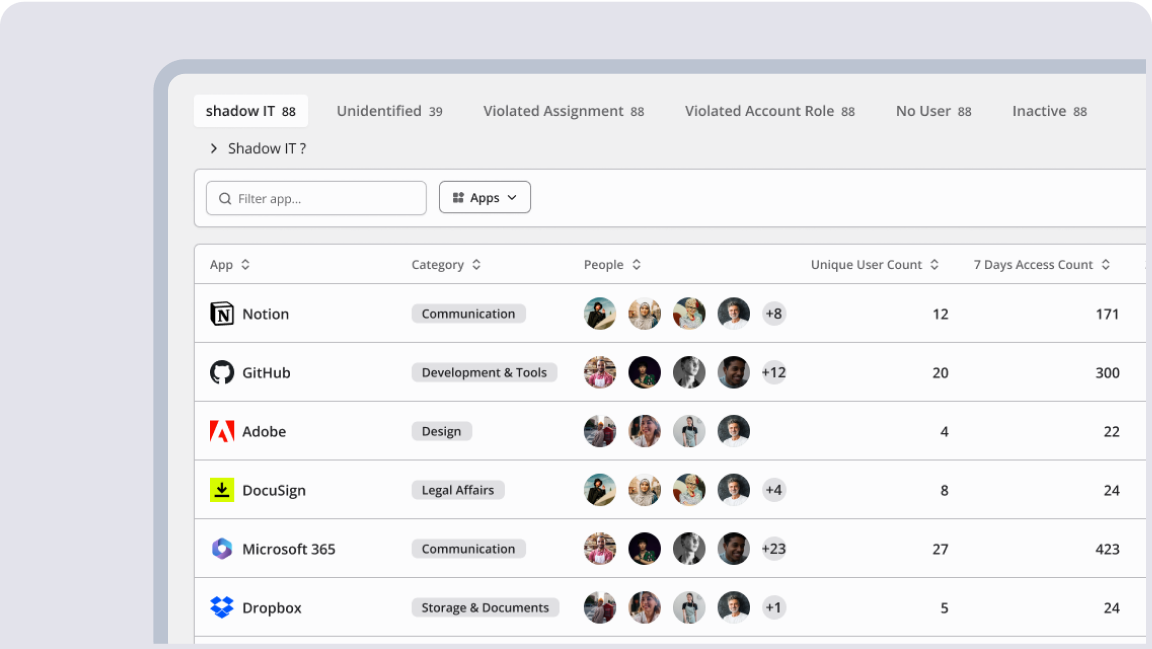The height and width of the screenshot is (649, 1152).
Task: Open the Violated Assignment tab
Action: point(563,111)
